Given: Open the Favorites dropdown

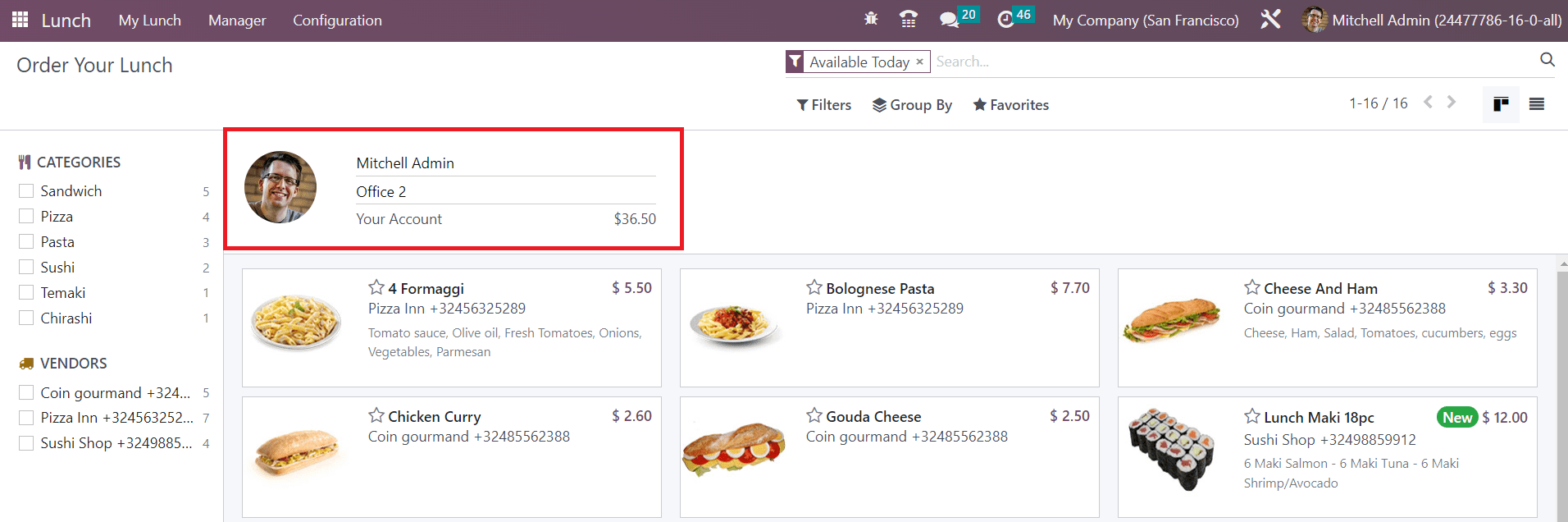Looking at the screenshot, I should point(1011,105).
